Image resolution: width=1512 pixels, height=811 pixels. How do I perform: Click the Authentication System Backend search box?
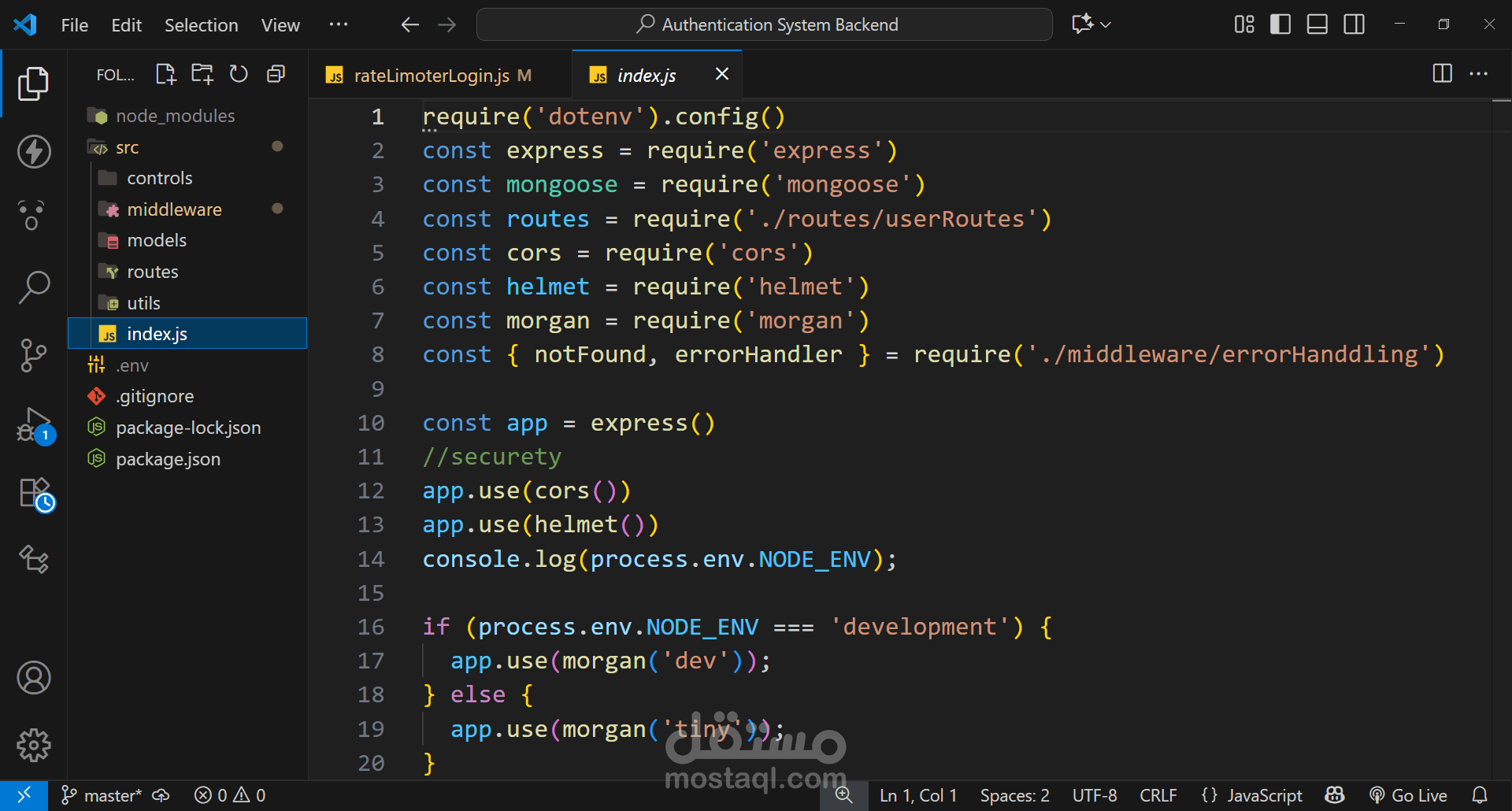pos(764,24)
